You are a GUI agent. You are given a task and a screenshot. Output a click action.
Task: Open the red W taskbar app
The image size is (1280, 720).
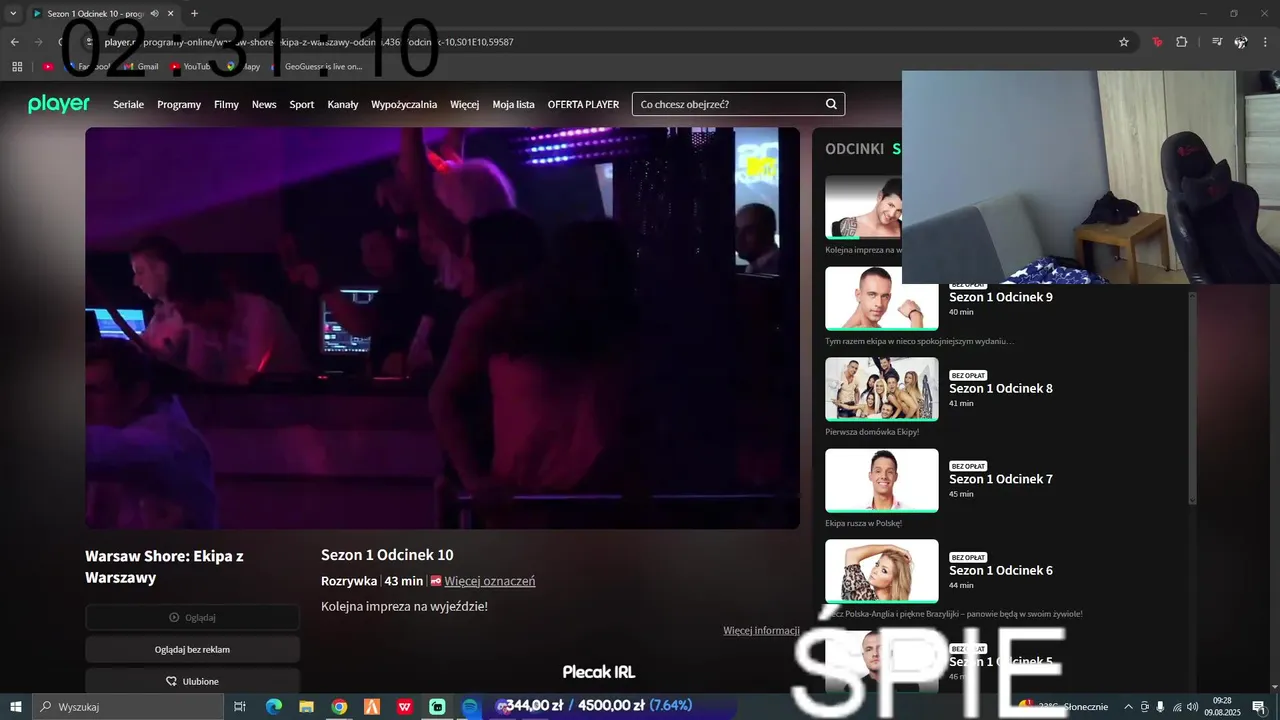(405, 707)
